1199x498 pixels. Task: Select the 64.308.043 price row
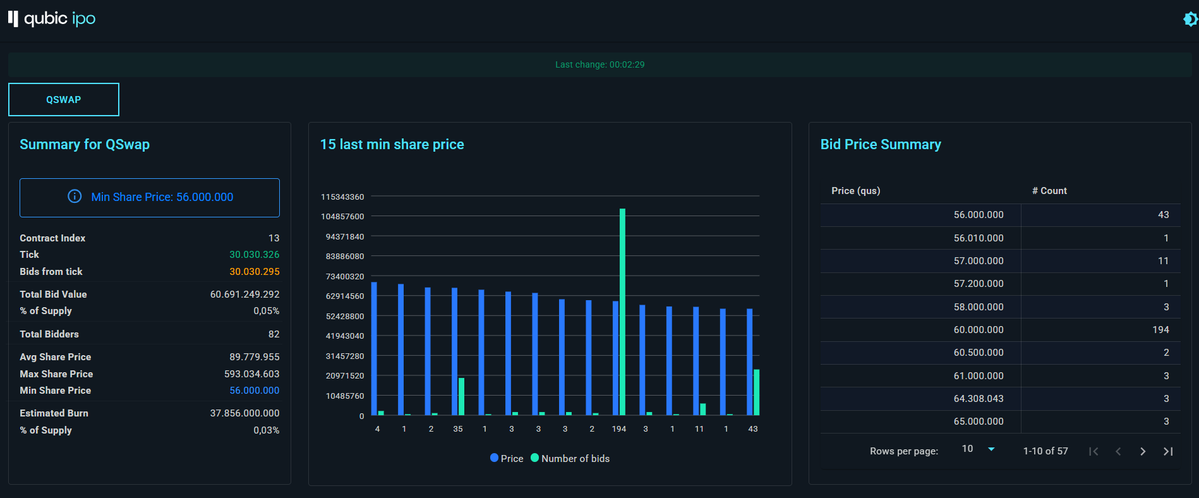coord(999,399)
